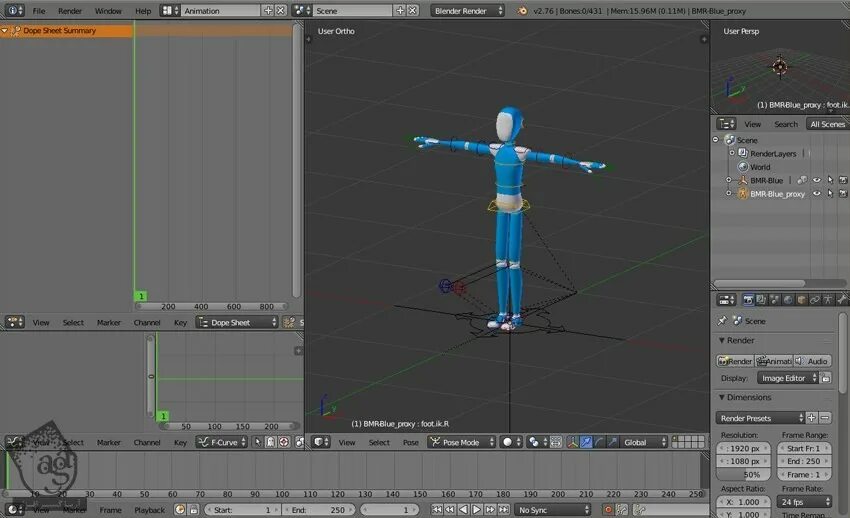Open the Global orientation dropdown
The image size is (850, 518).
tap(644, 442)
